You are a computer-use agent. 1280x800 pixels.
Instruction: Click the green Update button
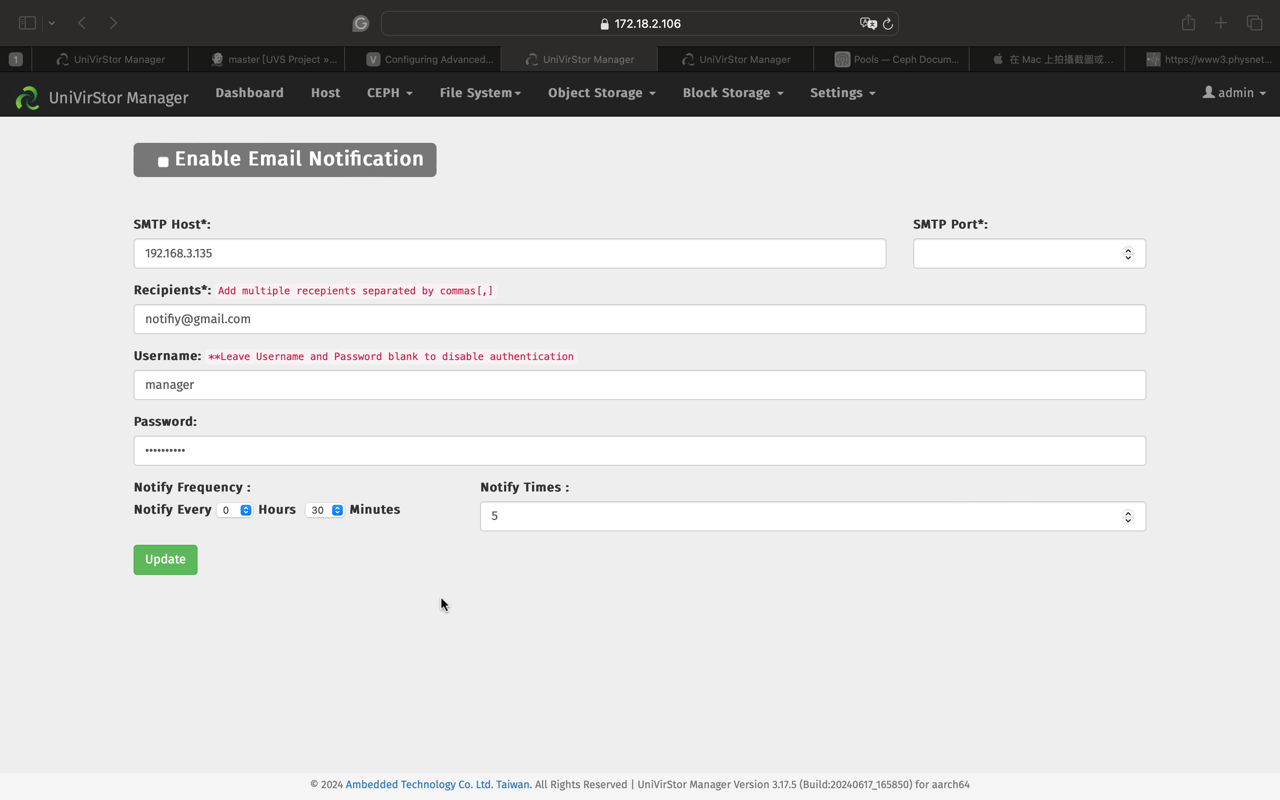pos(165,559)
